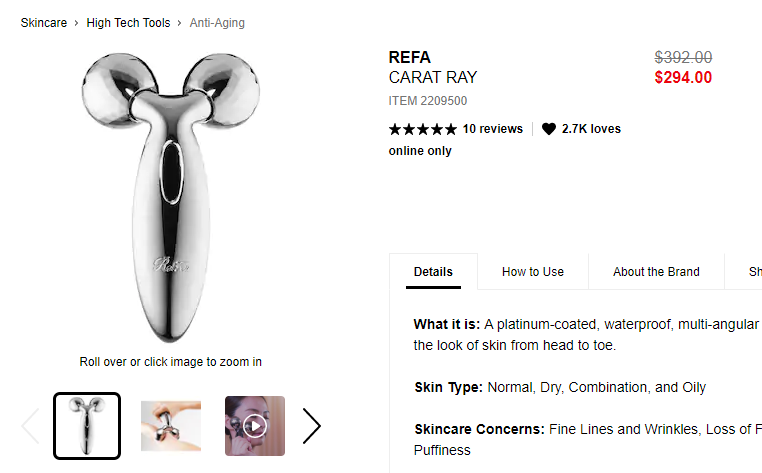Select the hand holding roller thumbnail
This screenshot has width=762, height=473.
click(x=171, y=426)
